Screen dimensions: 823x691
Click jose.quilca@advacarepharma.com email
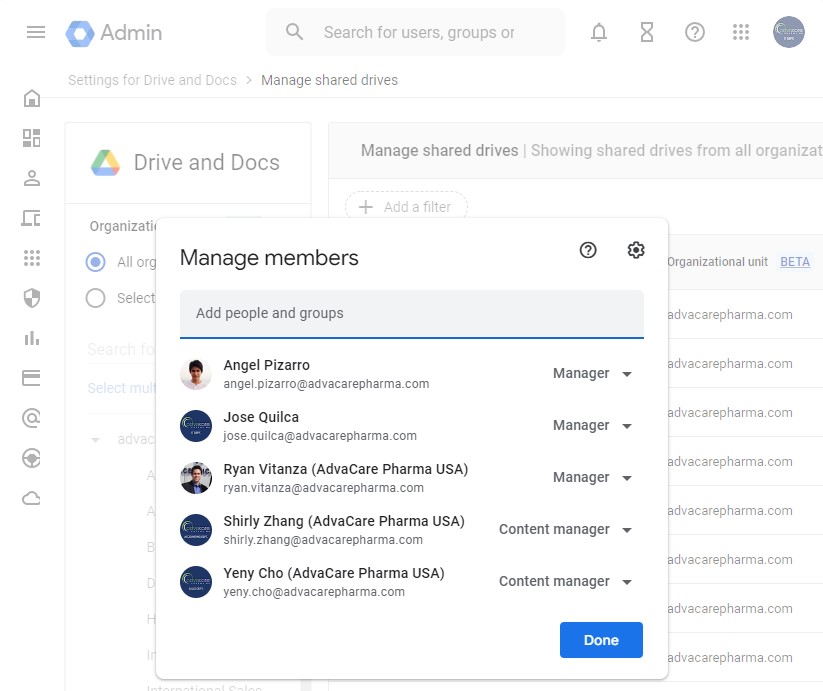320,436
